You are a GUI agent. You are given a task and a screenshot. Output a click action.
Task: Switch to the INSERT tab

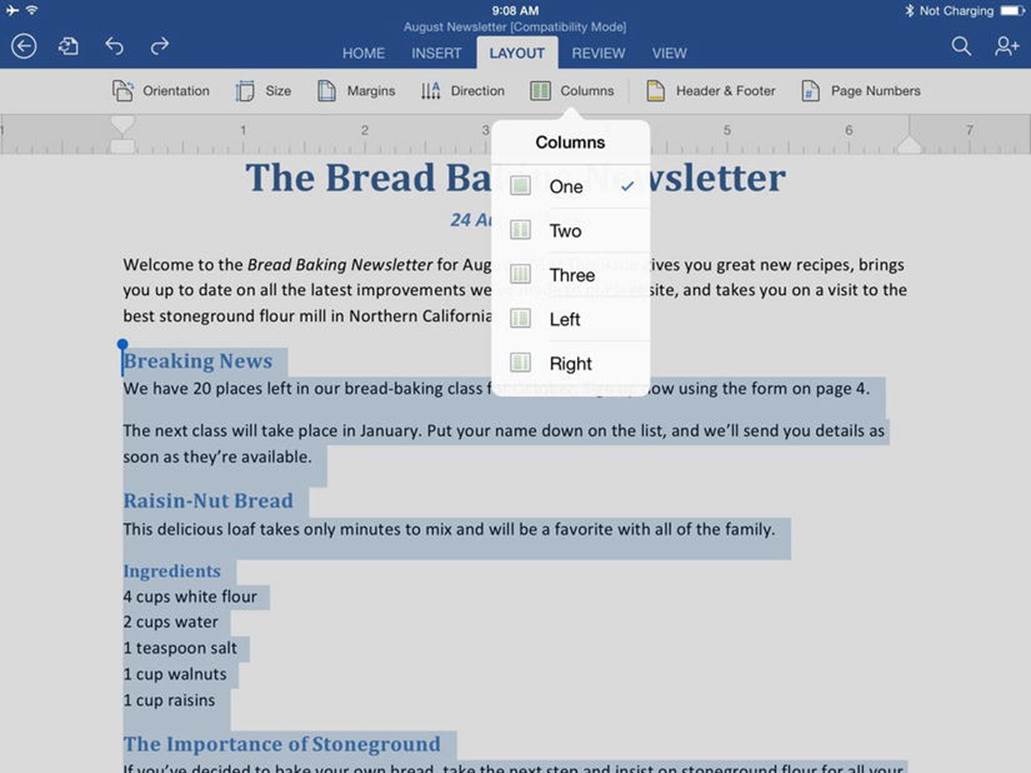click(x=437, y=53)
